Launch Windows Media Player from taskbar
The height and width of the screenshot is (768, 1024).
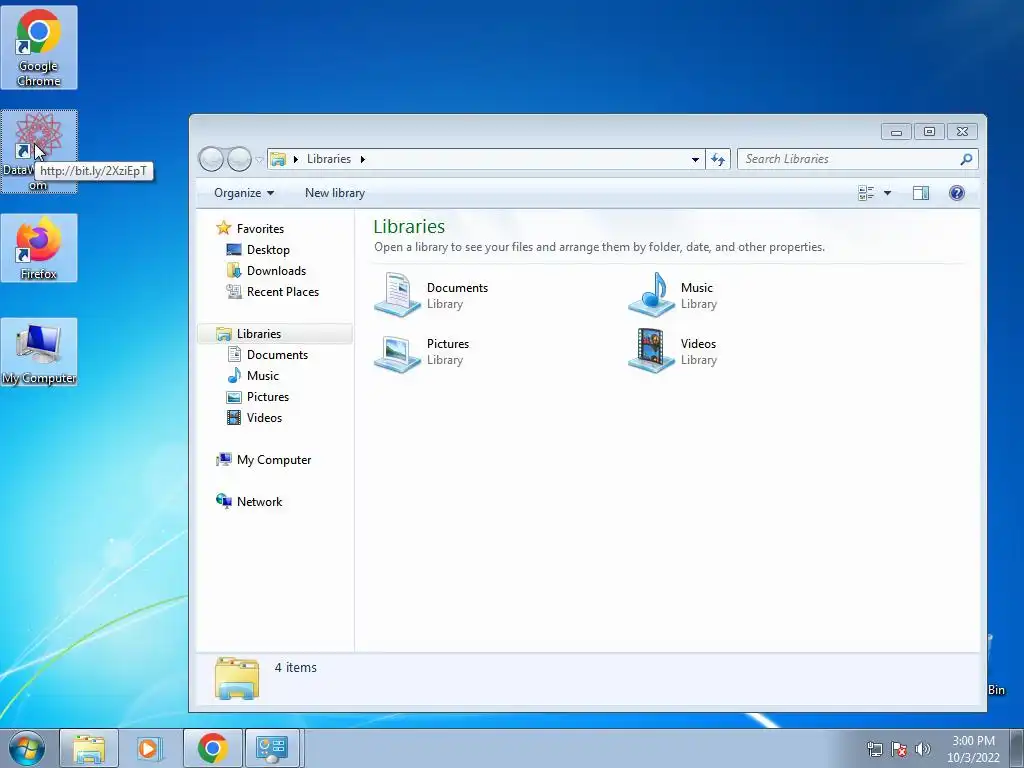pos(148,748)
